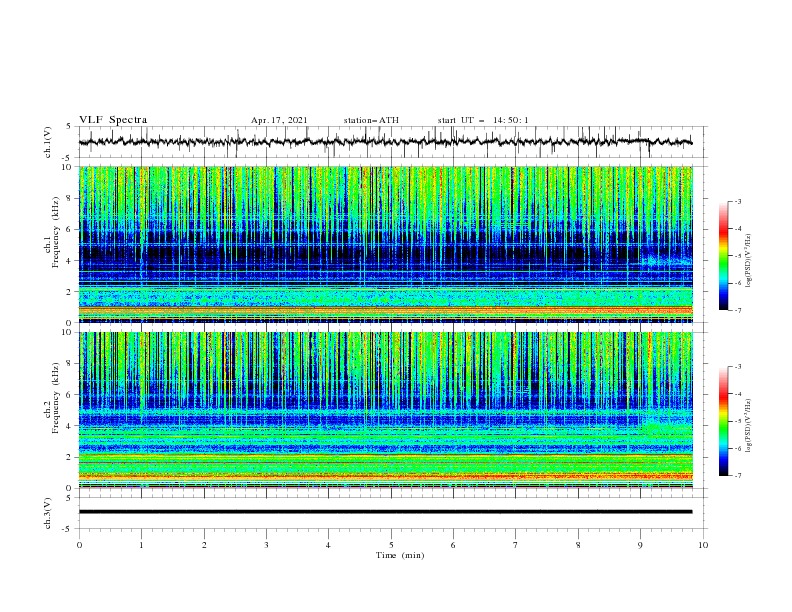Click the ch.2 "Frequency (kHz)" axis label

55,397
